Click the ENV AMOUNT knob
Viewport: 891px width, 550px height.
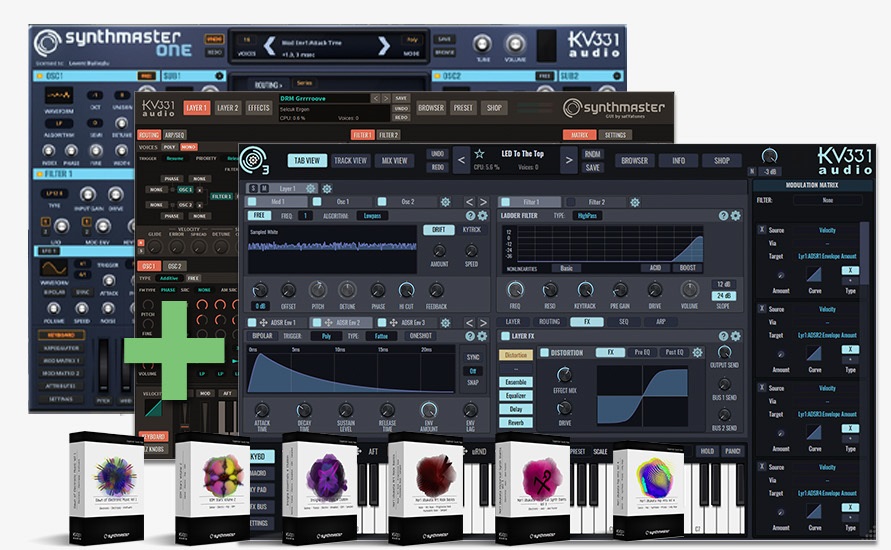point(428,410)
